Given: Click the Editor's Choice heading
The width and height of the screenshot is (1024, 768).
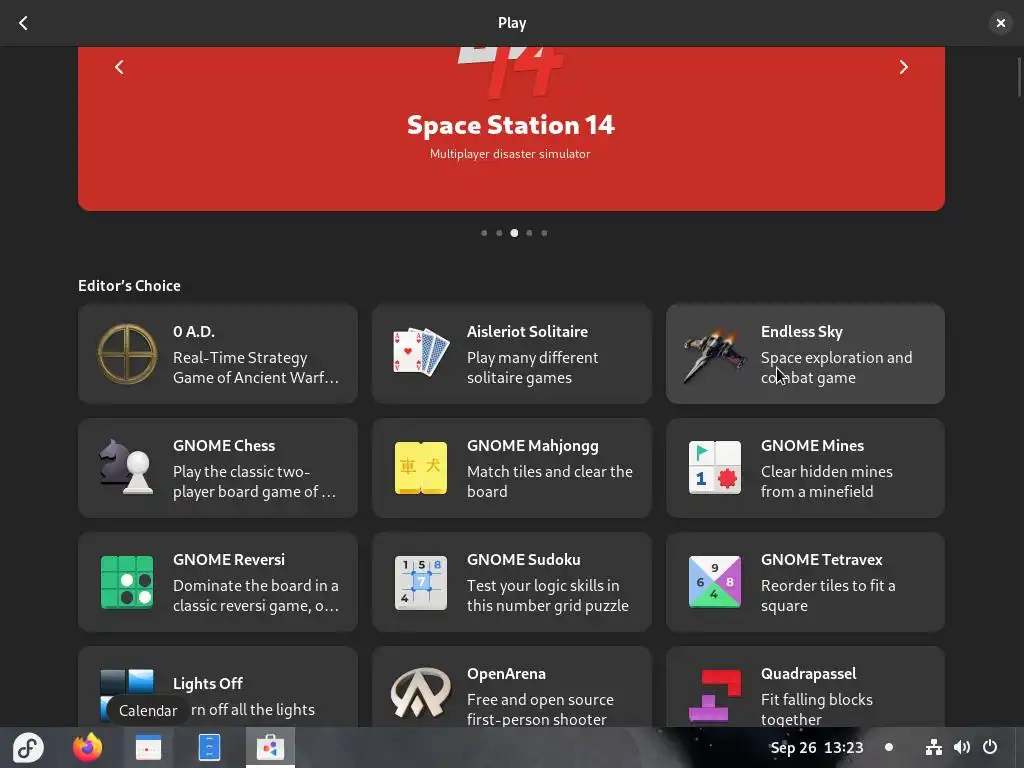Looking at the screenshot, I should pyautogui.click(x=129, y=286).
